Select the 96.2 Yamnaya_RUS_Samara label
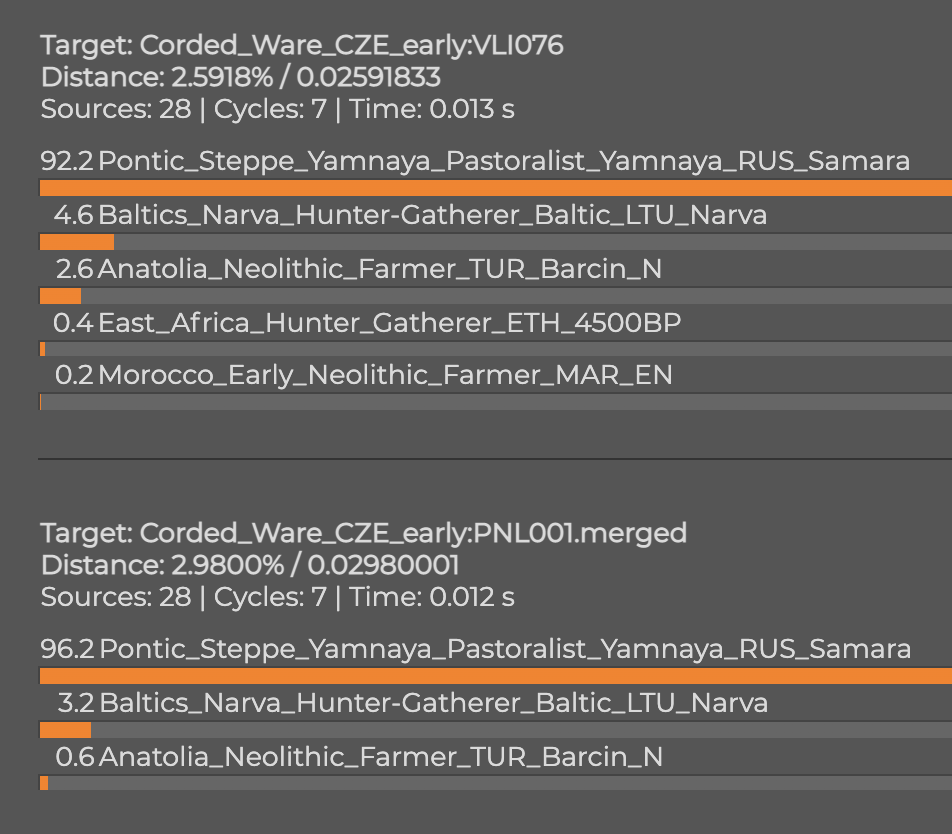 [475, 649]
